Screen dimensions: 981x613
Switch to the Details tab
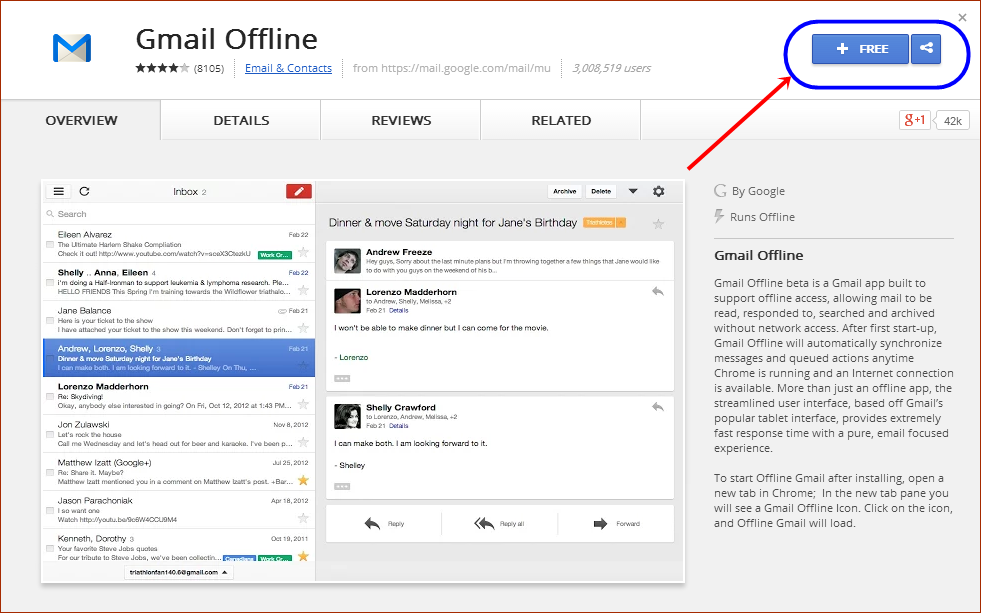(x=241, y=120)
